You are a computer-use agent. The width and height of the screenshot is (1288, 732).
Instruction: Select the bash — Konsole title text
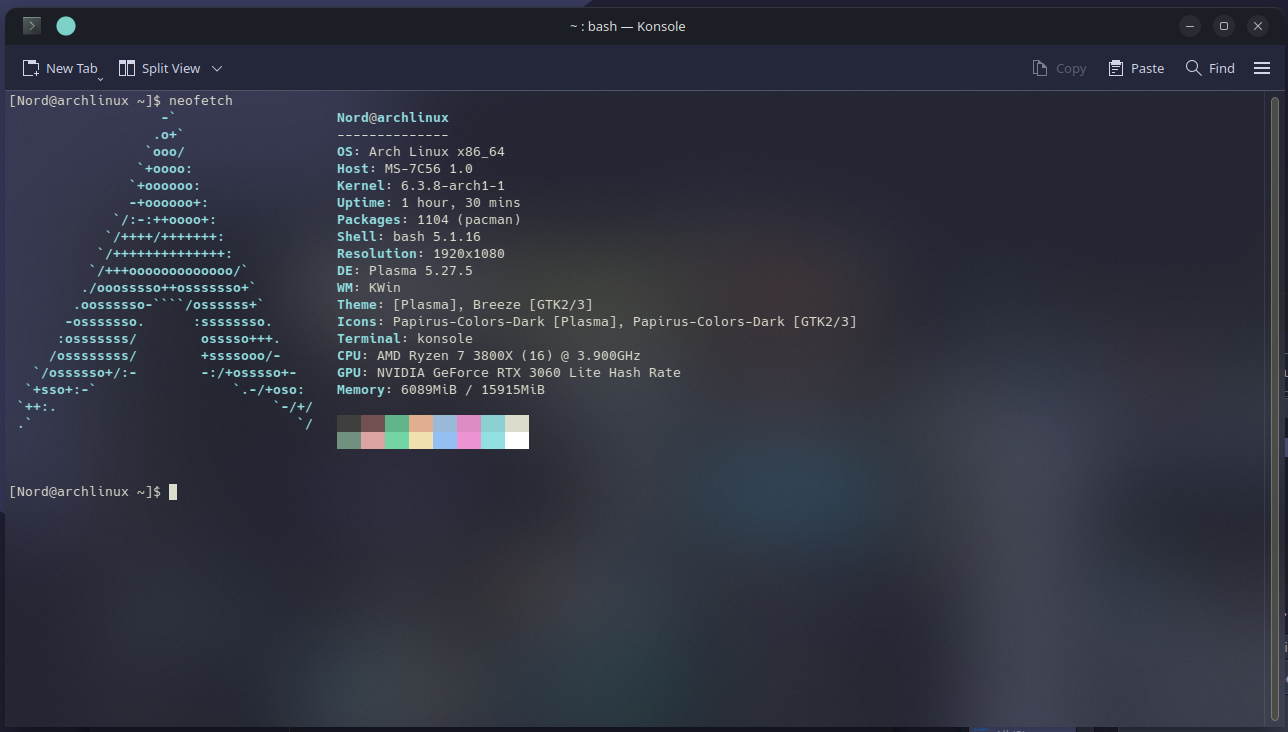click(x=628, y=26)
